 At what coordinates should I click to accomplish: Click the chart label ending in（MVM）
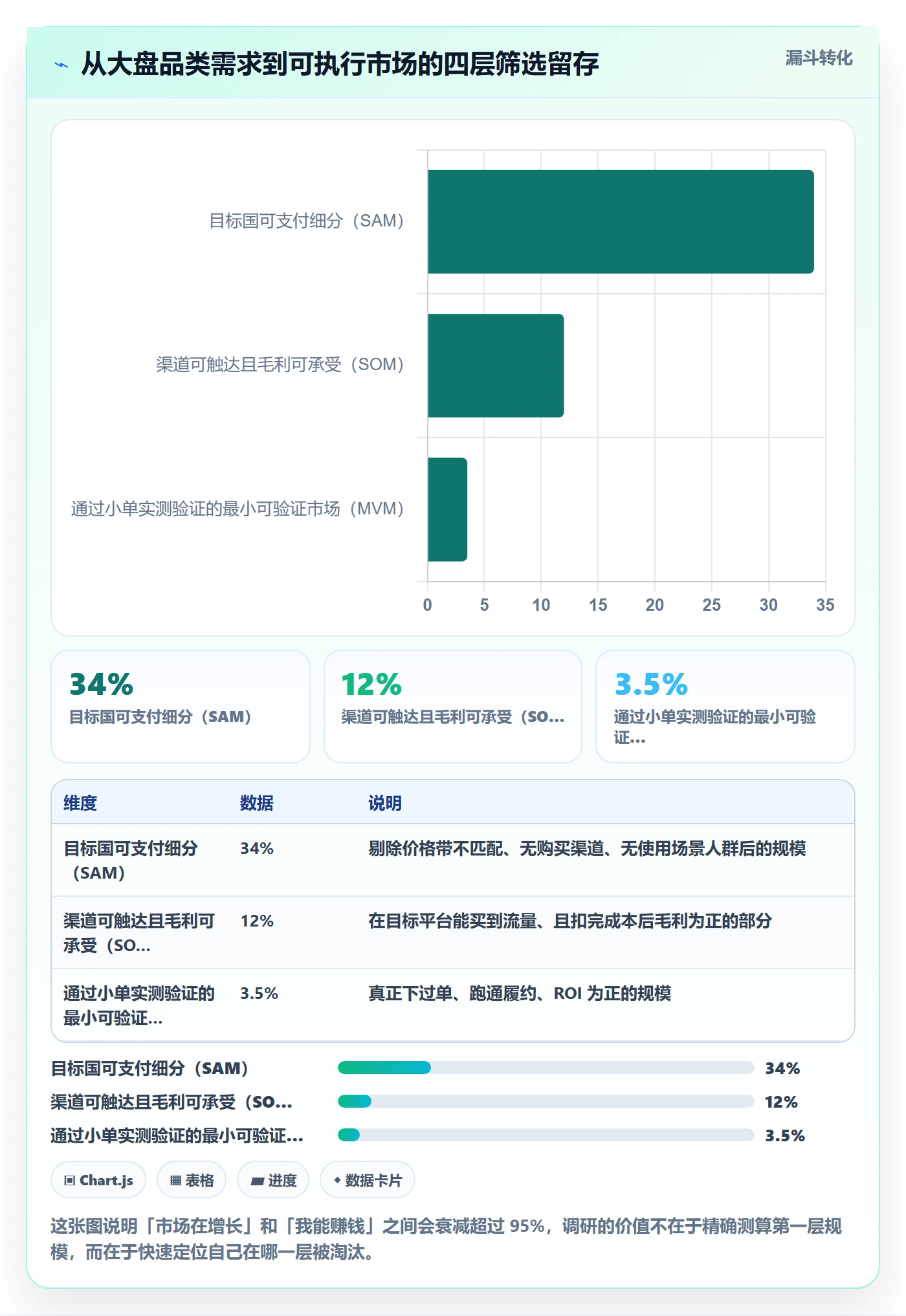tap(239, 509)
